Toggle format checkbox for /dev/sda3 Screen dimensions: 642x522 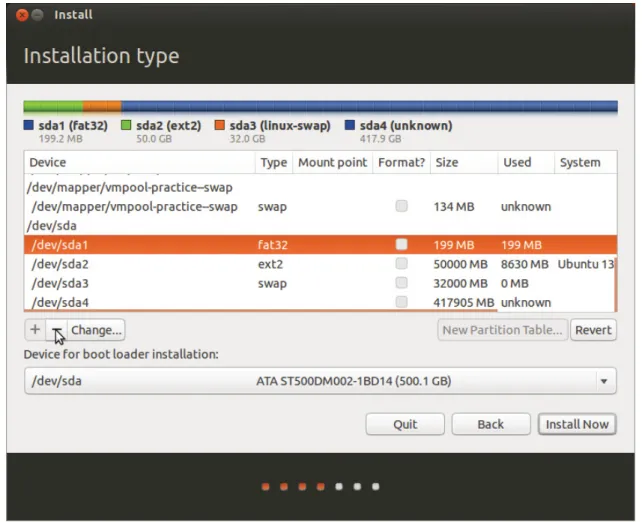click(x=402, y=283)
